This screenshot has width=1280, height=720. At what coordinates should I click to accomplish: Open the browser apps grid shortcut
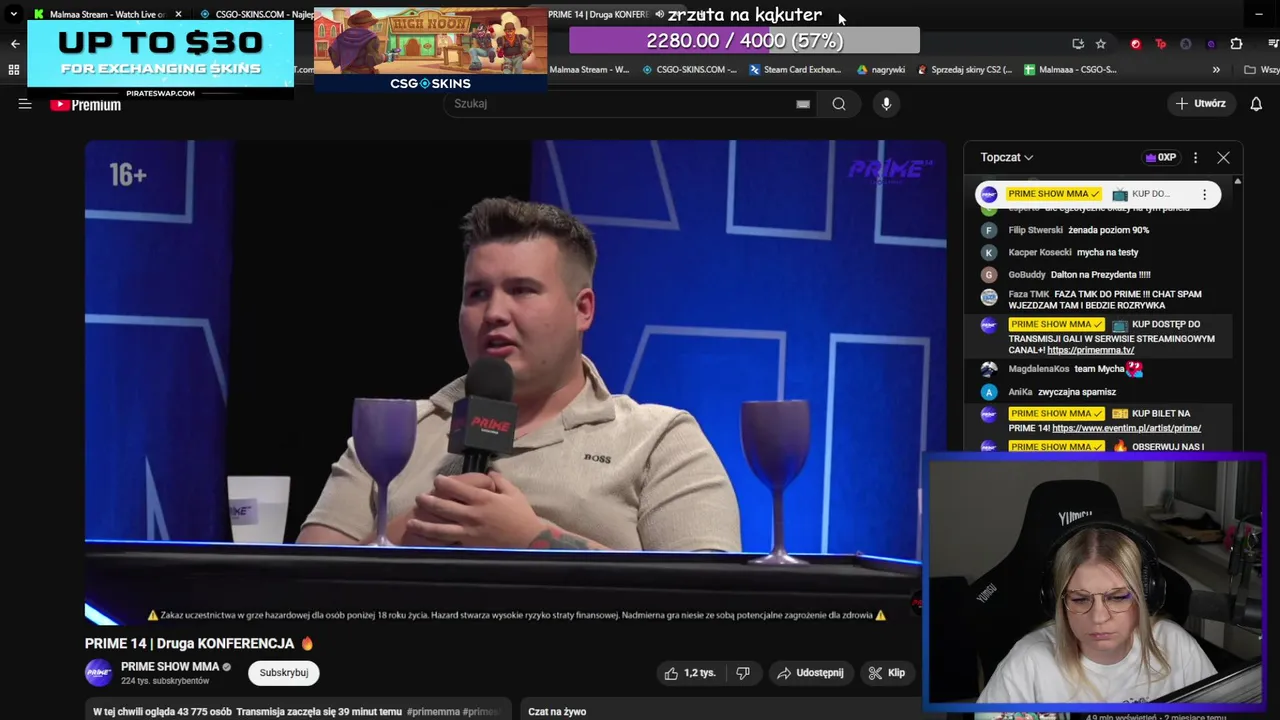(13, 70)
